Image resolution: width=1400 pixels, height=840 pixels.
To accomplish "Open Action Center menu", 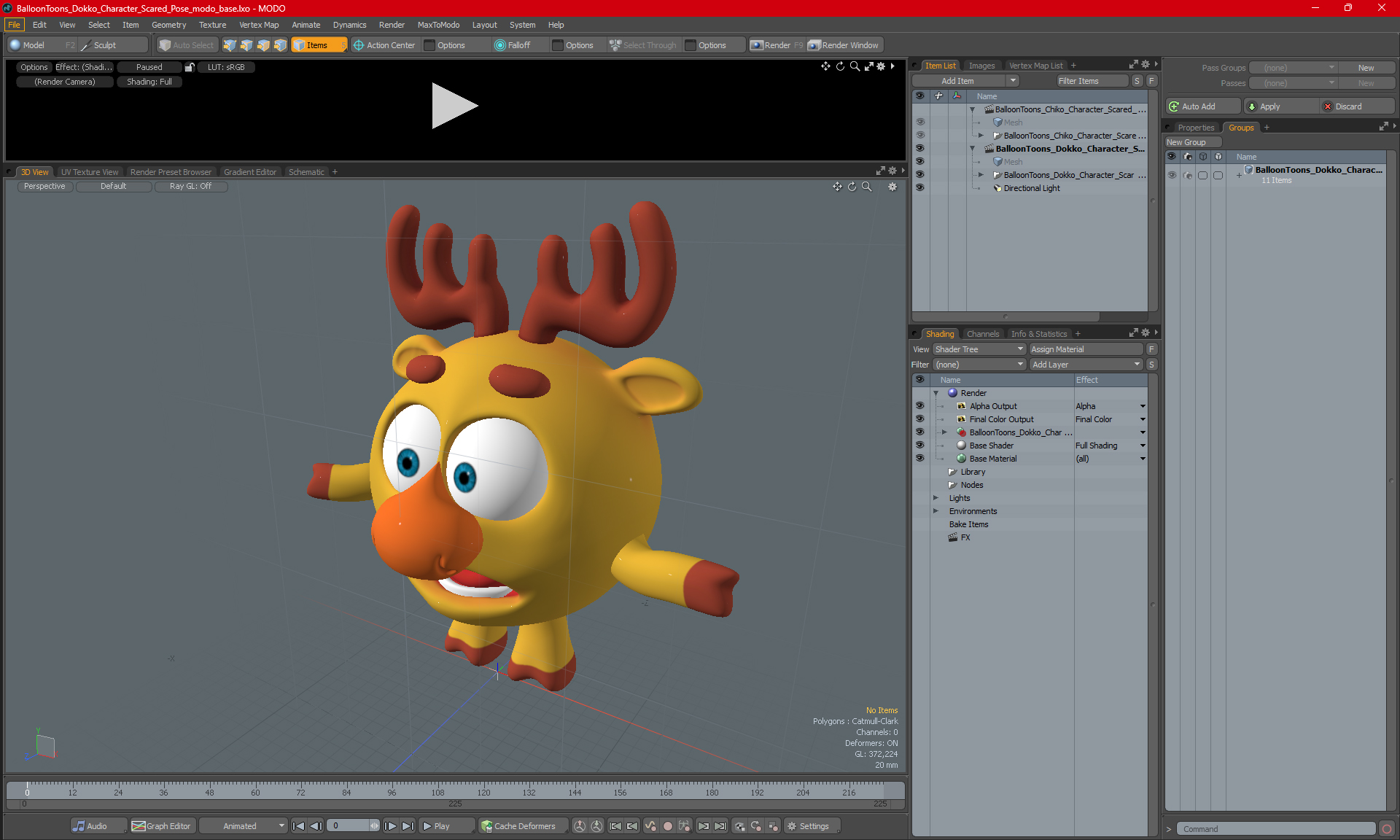I will pos(384,45).
